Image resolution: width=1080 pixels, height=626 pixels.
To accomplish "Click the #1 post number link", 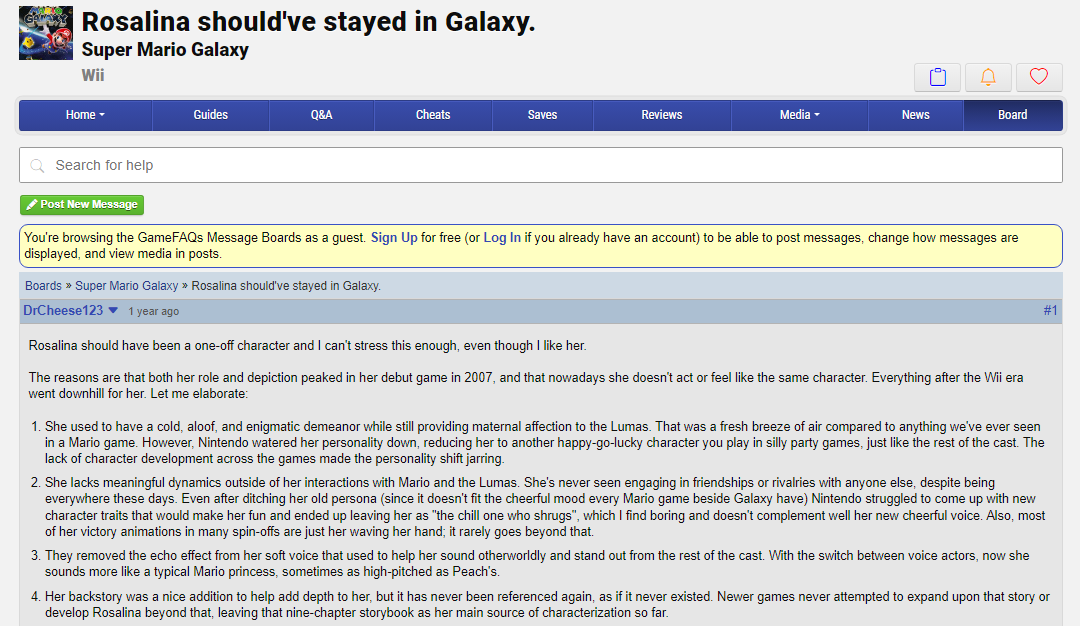I will pos(1050,311).
